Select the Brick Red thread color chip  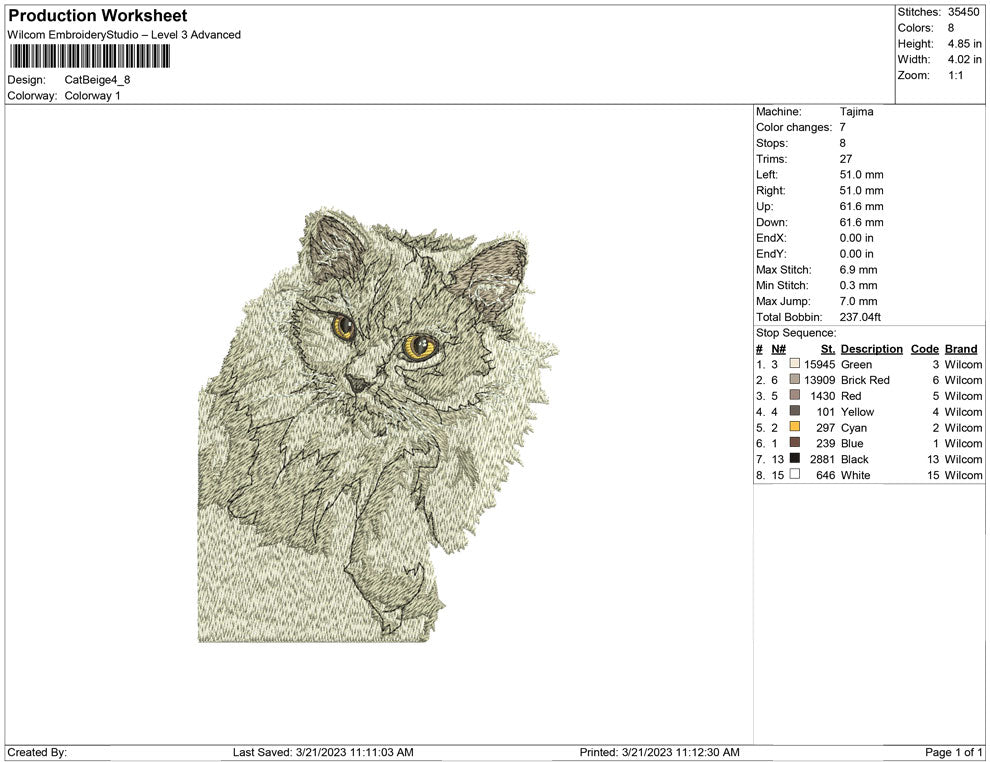click(793, 380)
